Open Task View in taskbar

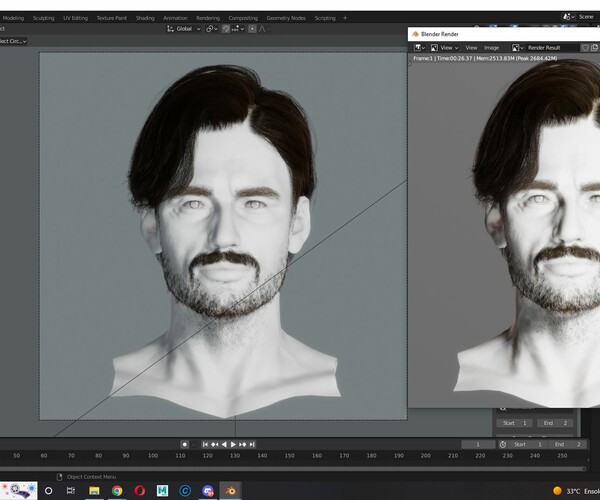pos(71,490)
